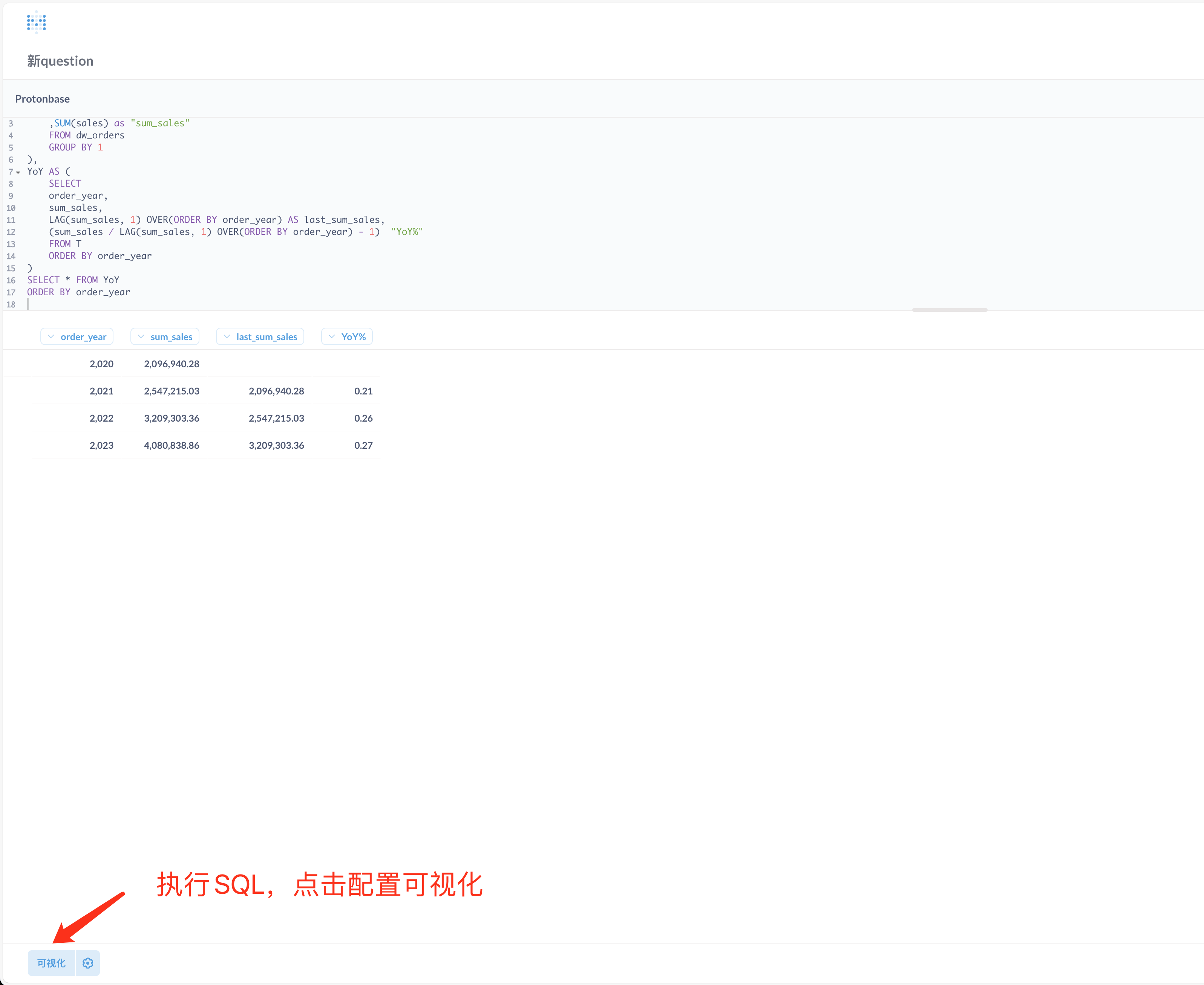The image size is (1204, 985).
Task: Click the sum_sales value 3,209,303.36 in 2,022 row
Action: click(x=172, y=418)
